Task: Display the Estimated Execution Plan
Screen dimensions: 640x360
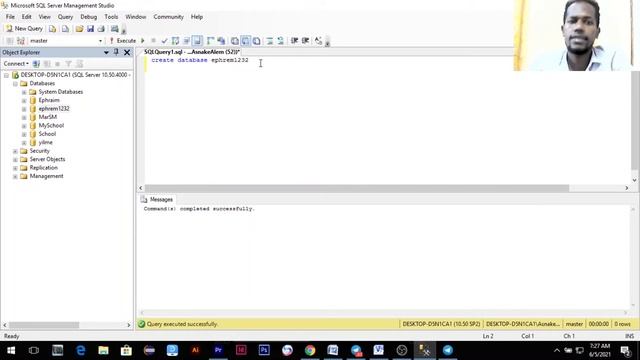Action: coord(176,41)
